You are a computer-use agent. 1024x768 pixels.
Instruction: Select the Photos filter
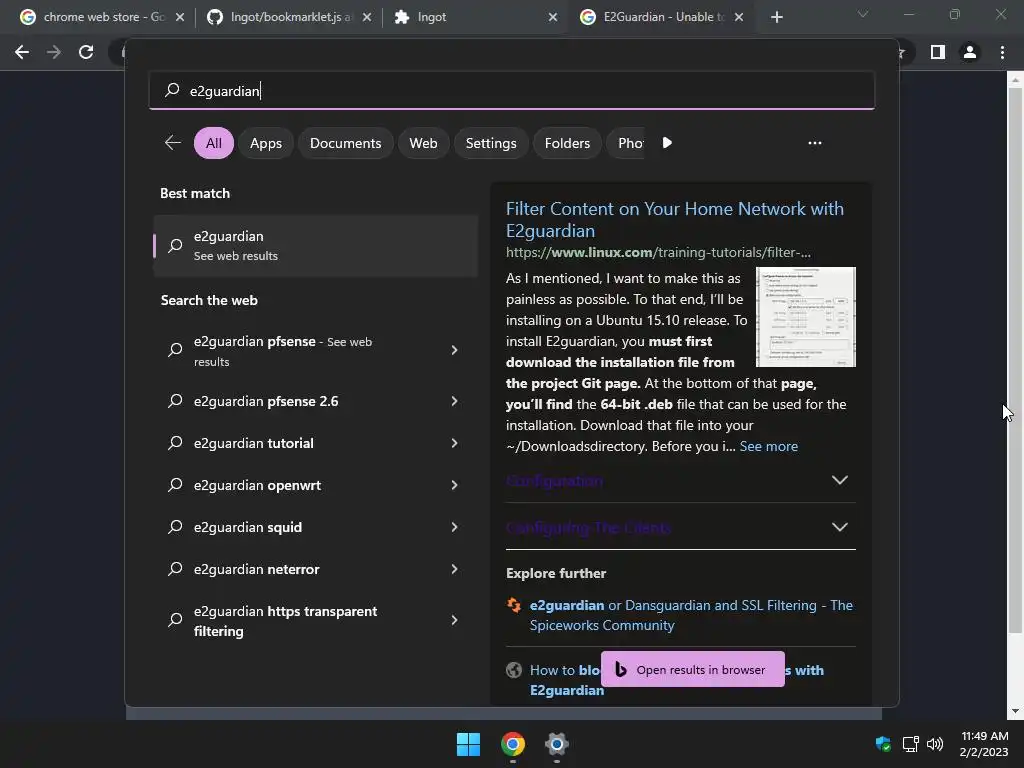pos(627,143)
